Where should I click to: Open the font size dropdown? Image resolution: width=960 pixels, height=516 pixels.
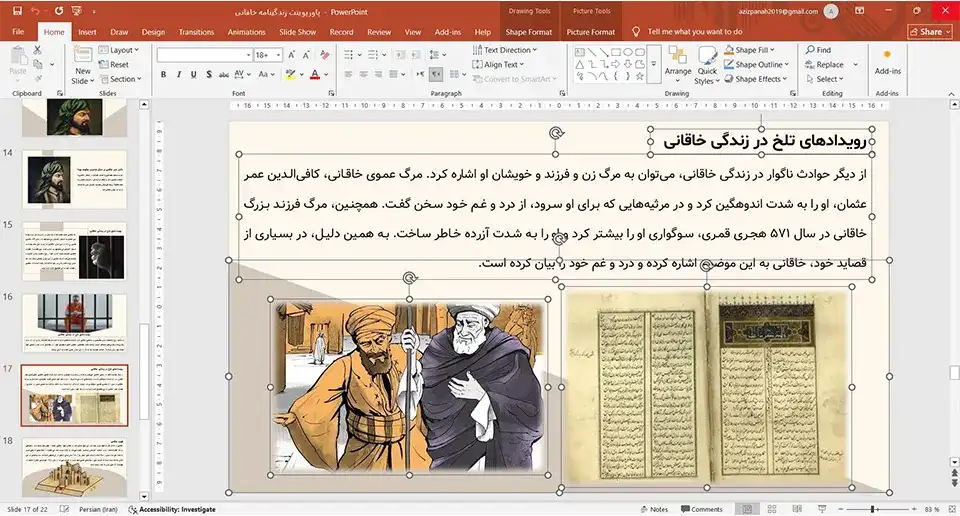(x=279, y=55)
